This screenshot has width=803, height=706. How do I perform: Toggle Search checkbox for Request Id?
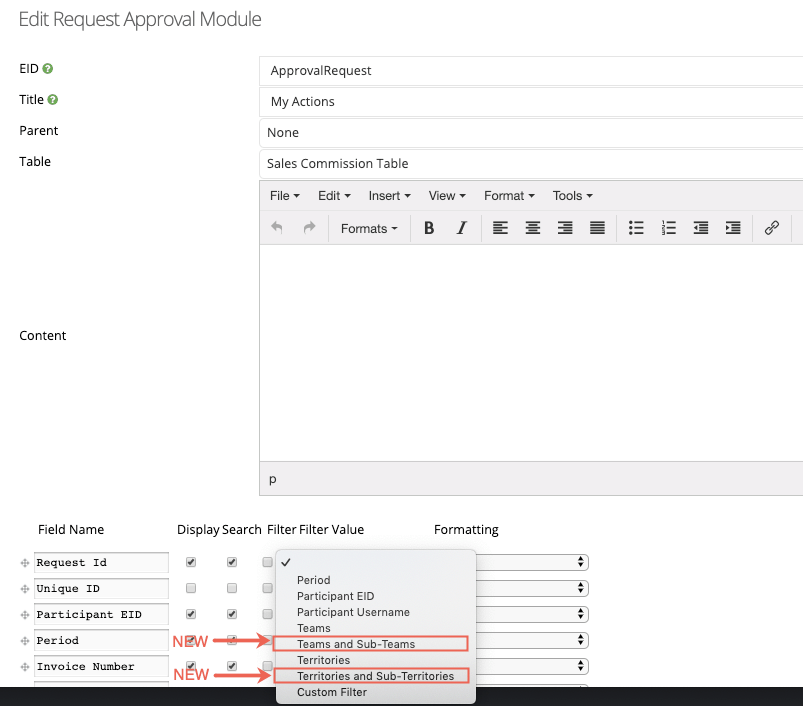[x=232, y=562]
